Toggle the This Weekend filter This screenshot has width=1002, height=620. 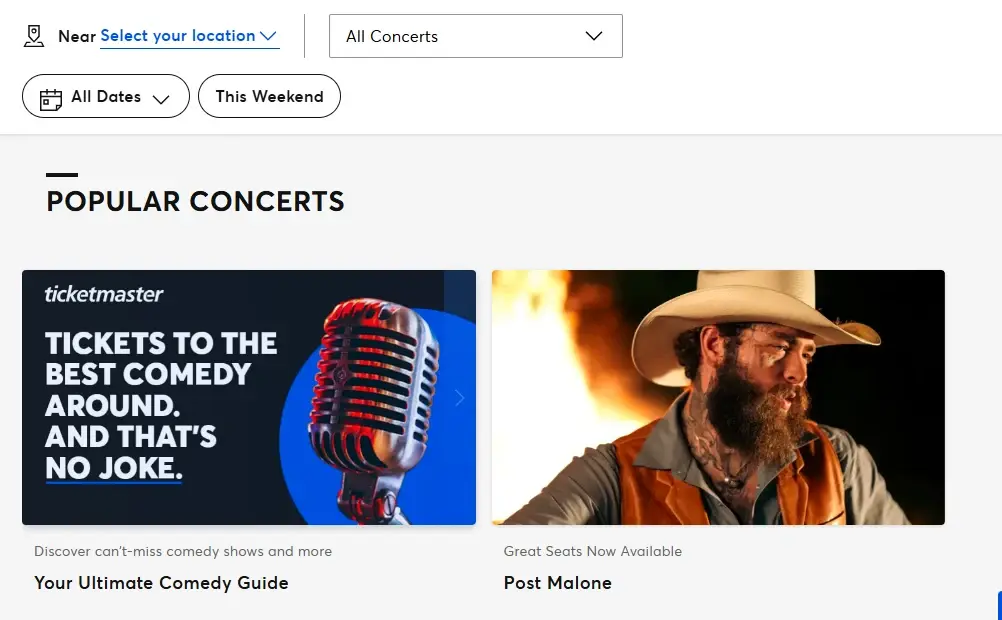(x=269, y=97)
